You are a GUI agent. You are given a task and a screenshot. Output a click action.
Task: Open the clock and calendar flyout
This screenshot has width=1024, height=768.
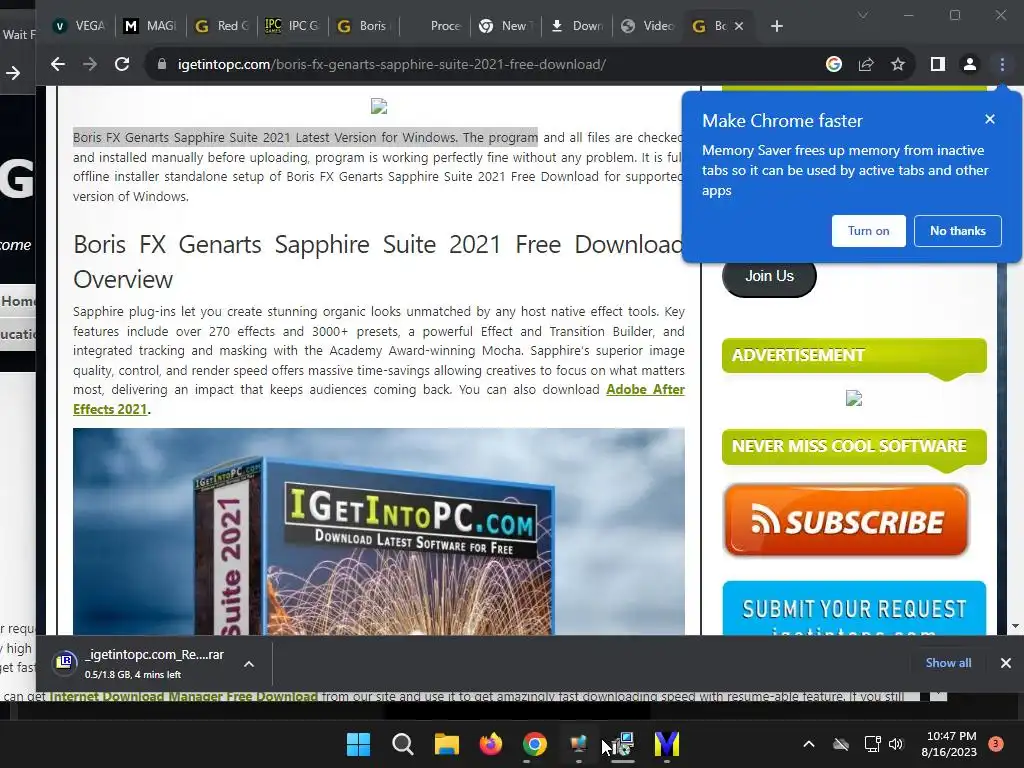pyautogui.click(x=949, y=744)
